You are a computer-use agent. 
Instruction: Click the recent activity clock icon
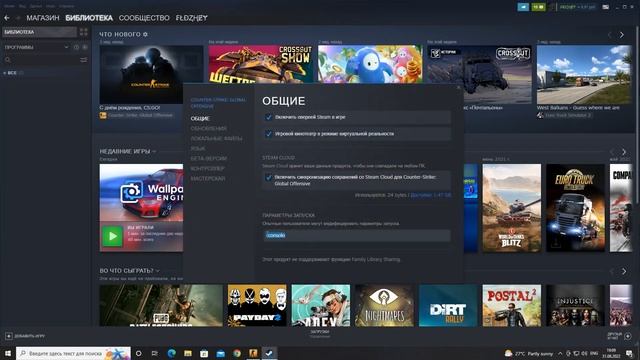click(76, 47)
